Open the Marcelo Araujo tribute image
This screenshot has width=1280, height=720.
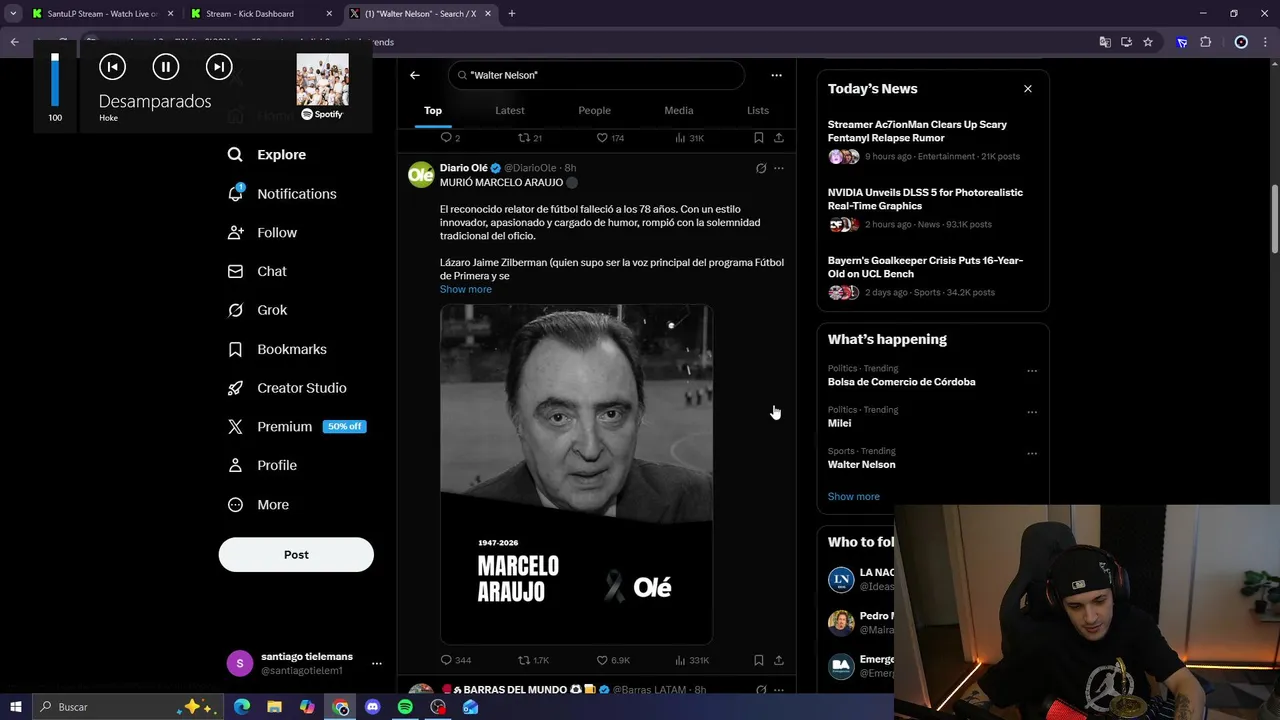pos(576,474)
